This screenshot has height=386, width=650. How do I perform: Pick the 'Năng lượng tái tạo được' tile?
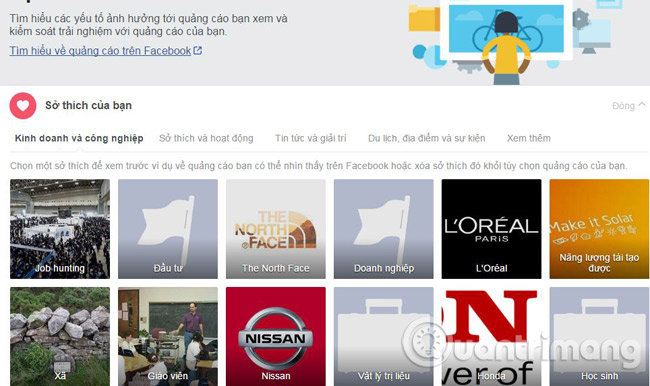(x=599, y=229)
